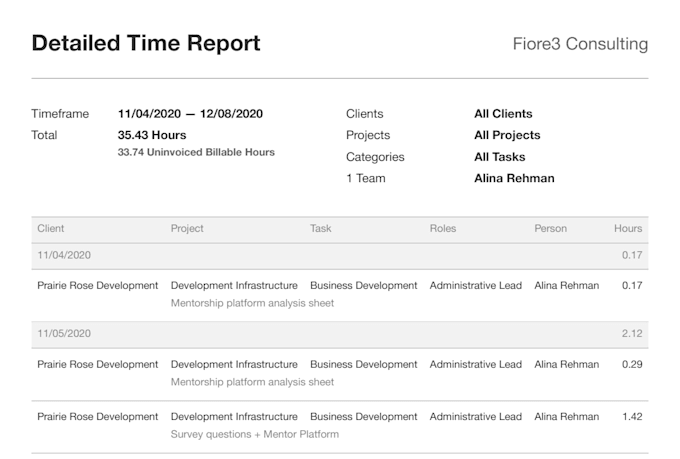Click the Person column header
Viewport: 680px width, 459px height.
tap(550, 229)
